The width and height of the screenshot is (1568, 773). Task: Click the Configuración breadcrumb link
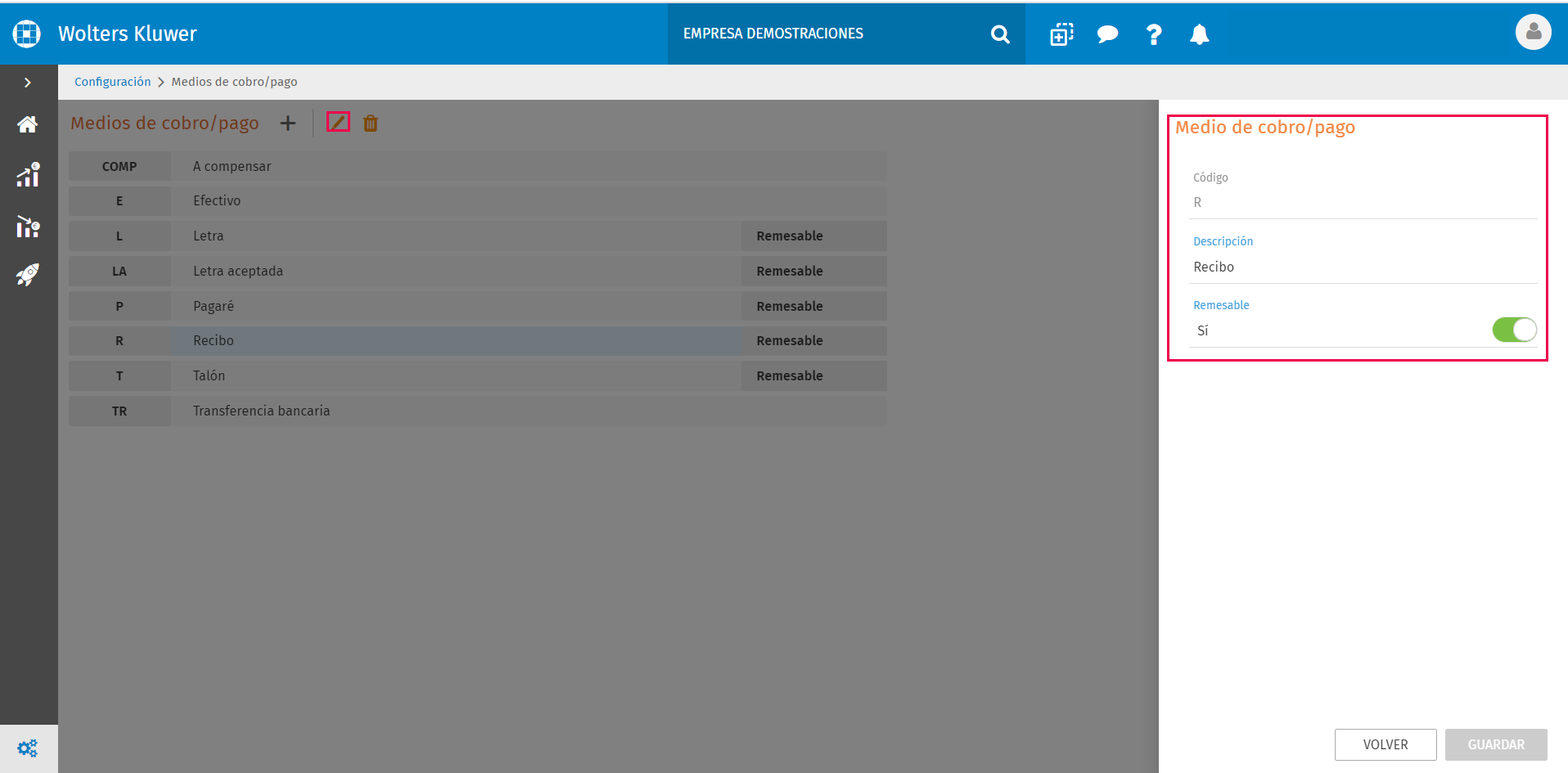113,82
